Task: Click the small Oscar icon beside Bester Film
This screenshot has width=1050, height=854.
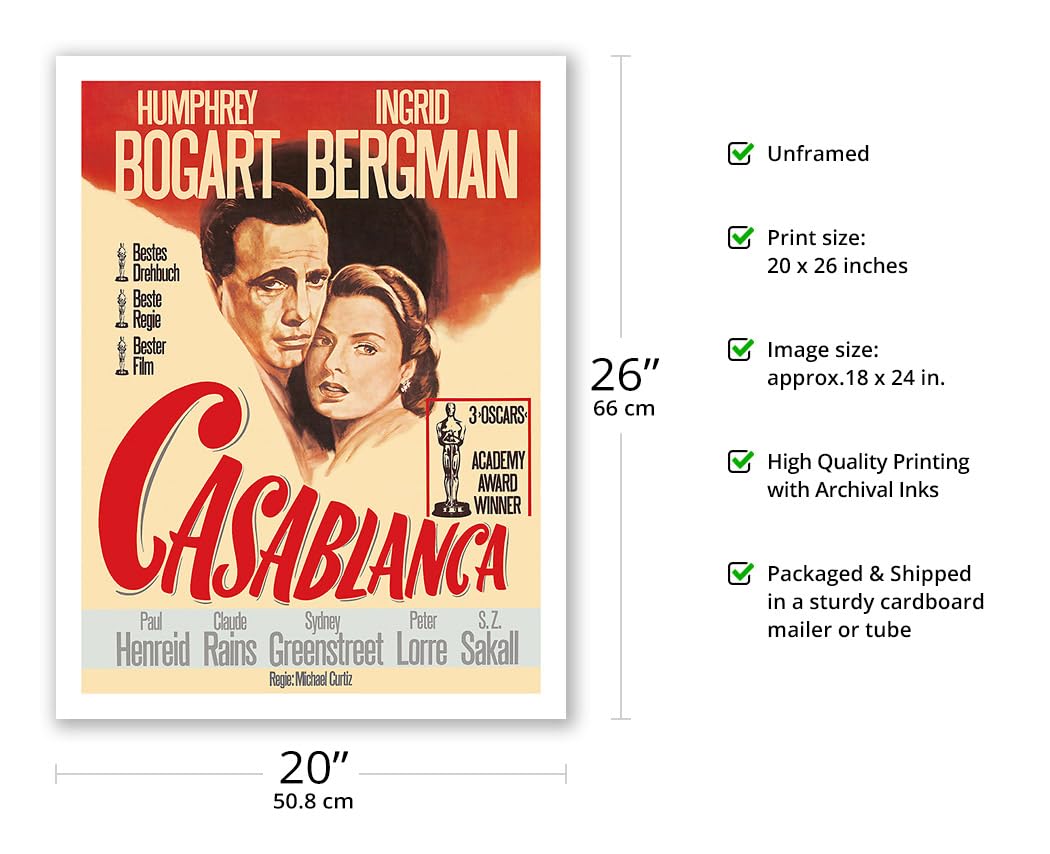Action: pyautogui.click(x=122, y=356)
